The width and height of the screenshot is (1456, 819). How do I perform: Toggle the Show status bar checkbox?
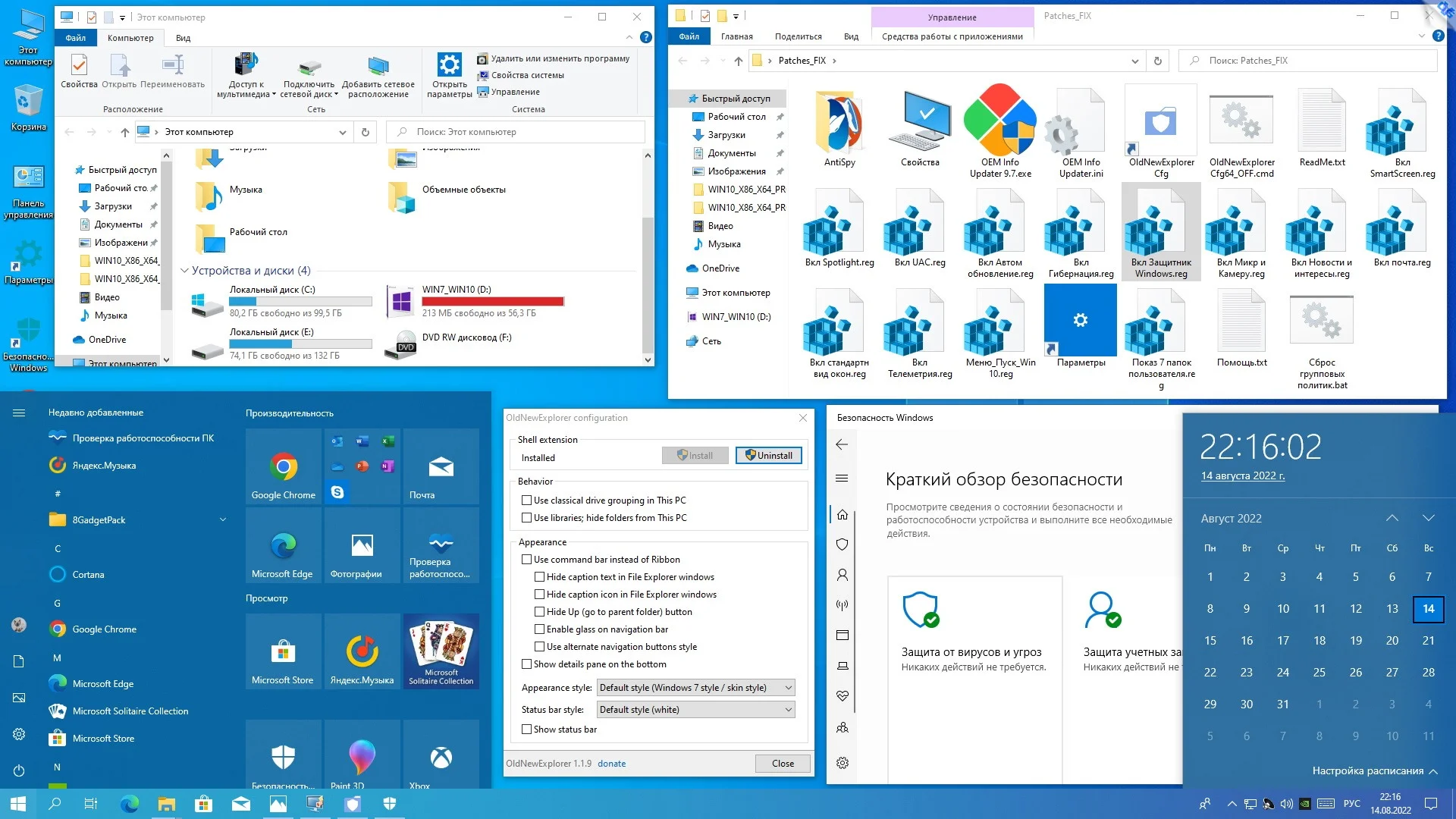[526, 730]
